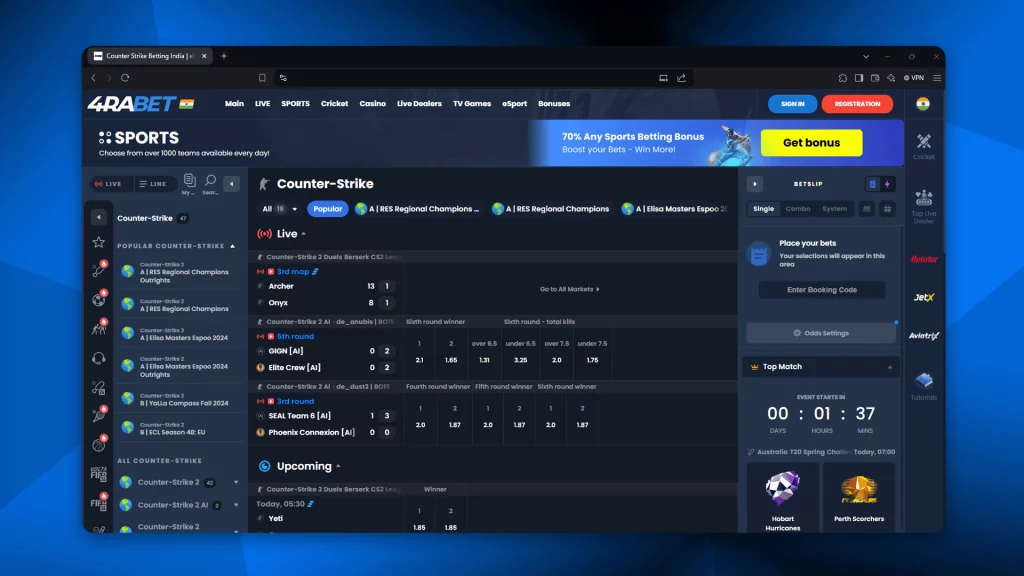Image resolution: width=1024 pixels, height=576 pixels.
Task: Collapse Popular Counter-Strike list
Action: point(232,246)
